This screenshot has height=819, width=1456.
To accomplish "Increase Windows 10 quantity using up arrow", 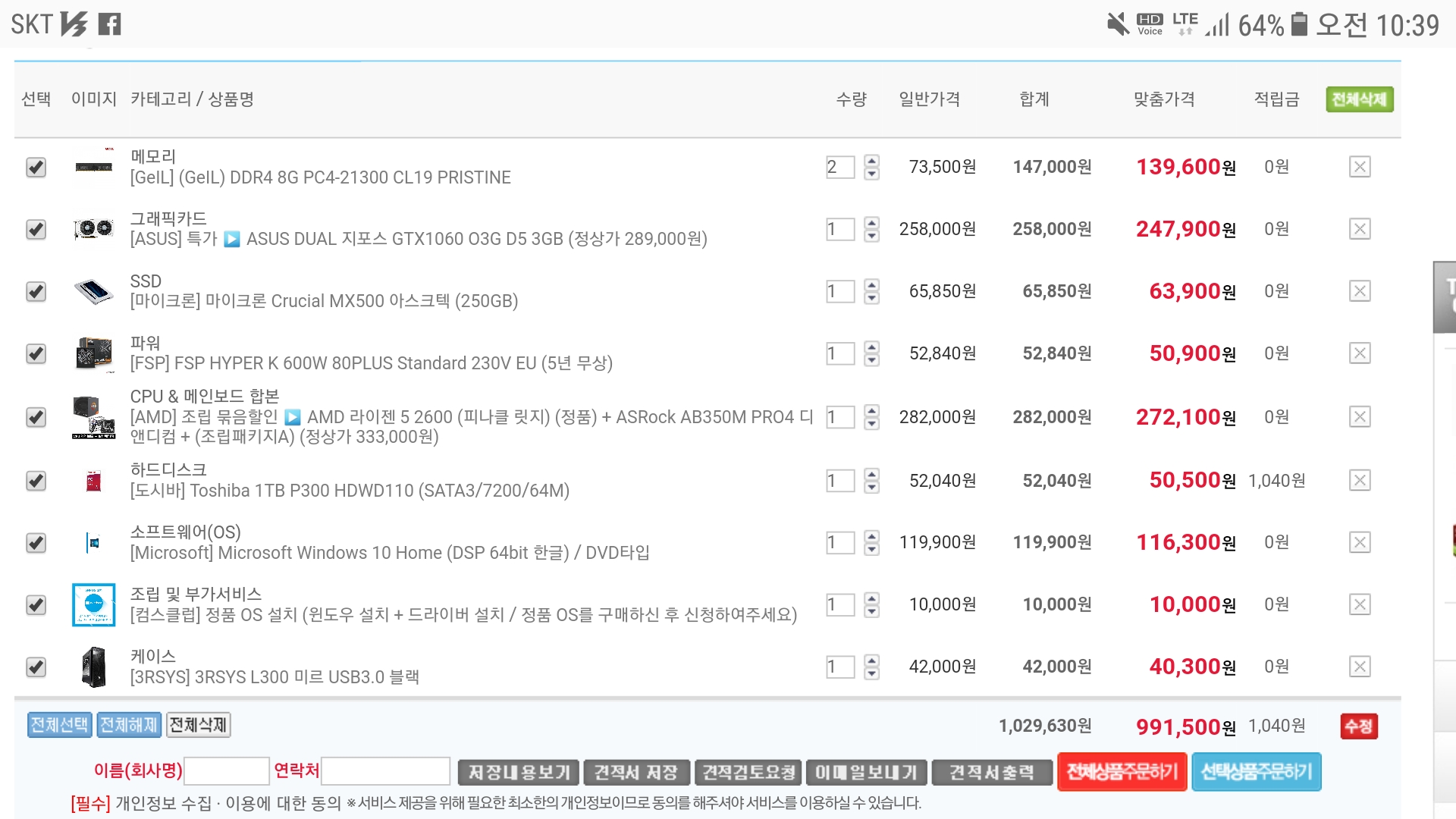I will coord(872,537).
